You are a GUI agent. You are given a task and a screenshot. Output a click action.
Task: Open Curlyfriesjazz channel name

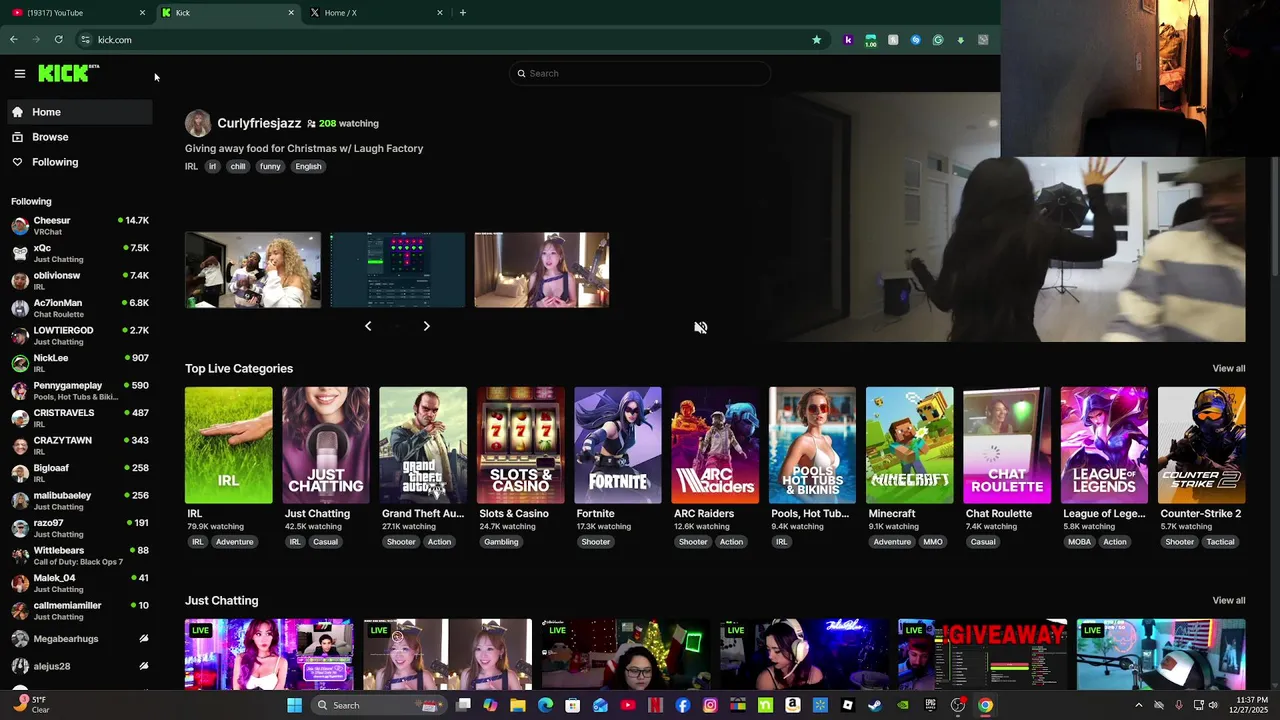coord(259,123)
